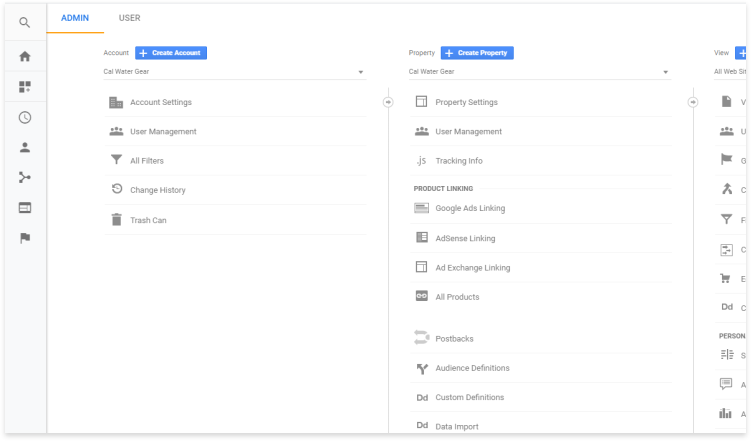This screenshot has height=441, width=751.
Task: Click the All Products link icon
Action: pyautogui.click(x=421, y=296)
